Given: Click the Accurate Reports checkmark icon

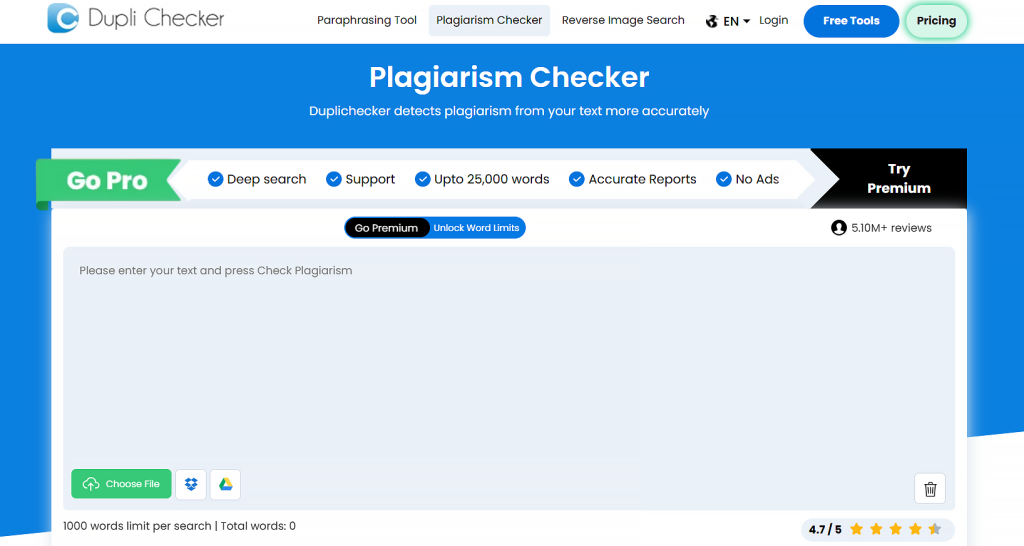Looking at the screenshot, I should point(577,179).
